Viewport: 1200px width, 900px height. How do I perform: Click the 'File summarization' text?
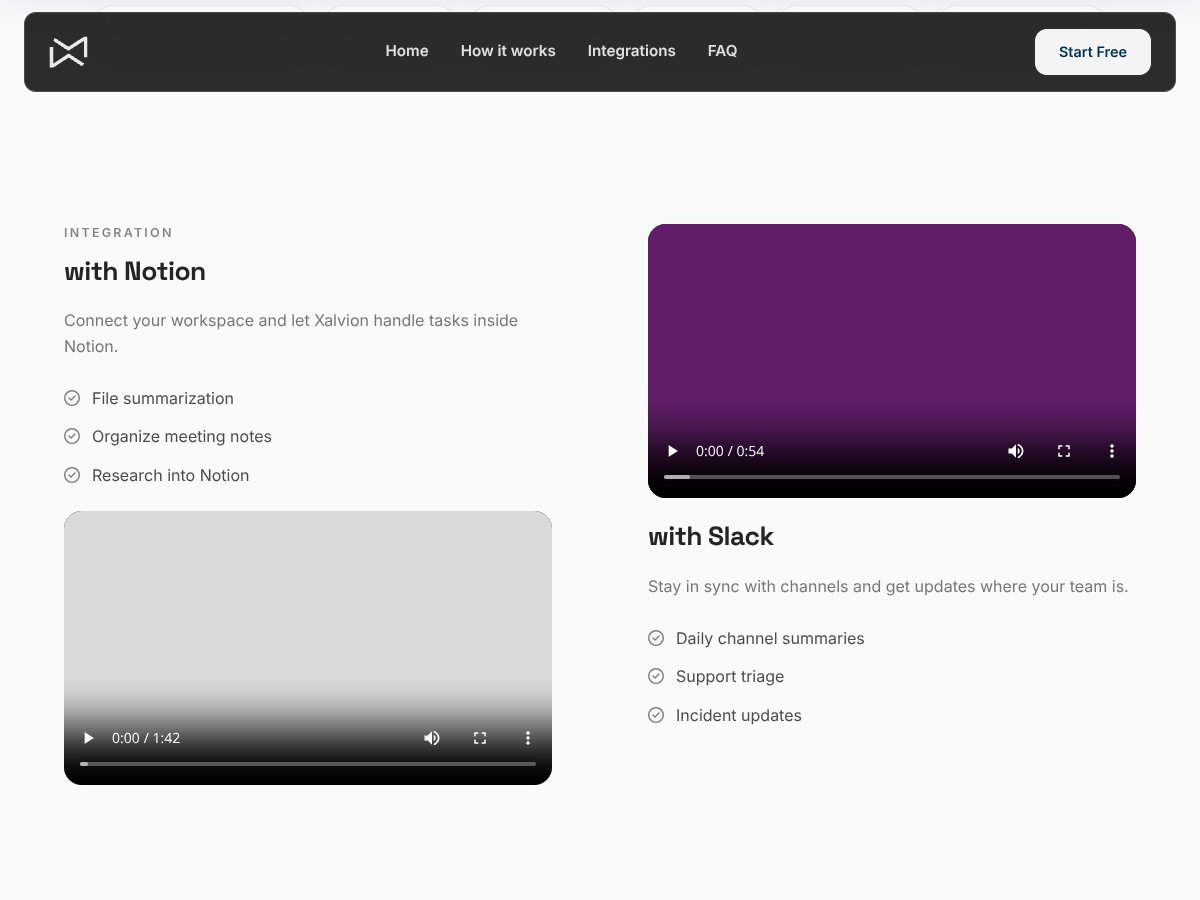pos(163,398)
